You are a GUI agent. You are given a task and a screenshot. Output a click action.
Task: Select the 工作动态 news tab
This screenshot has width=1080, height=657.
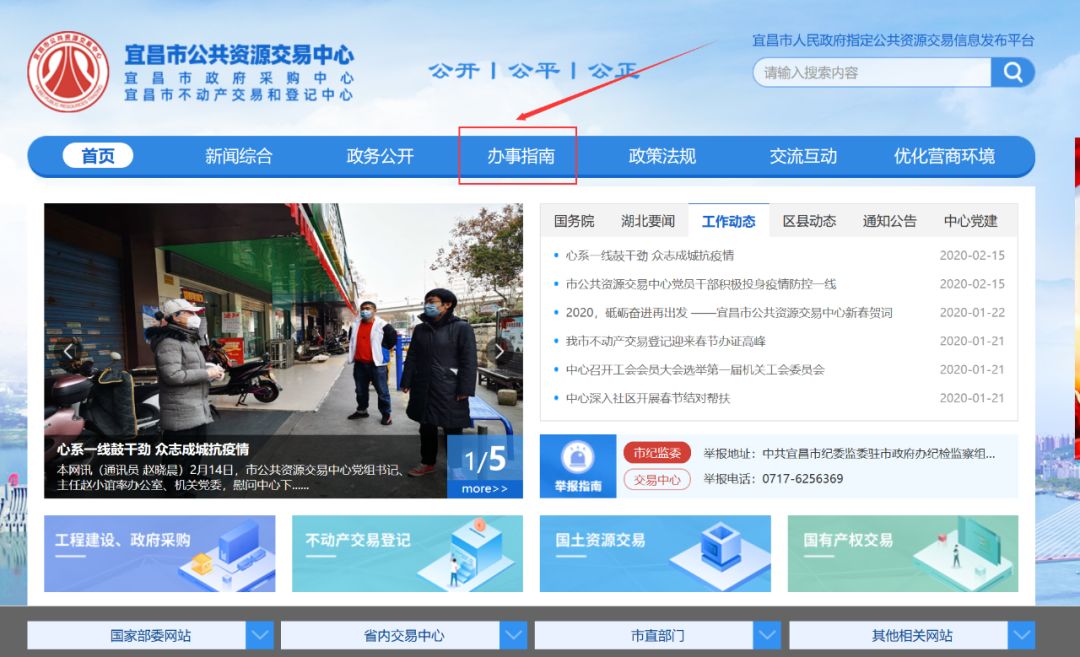(729, 221)
